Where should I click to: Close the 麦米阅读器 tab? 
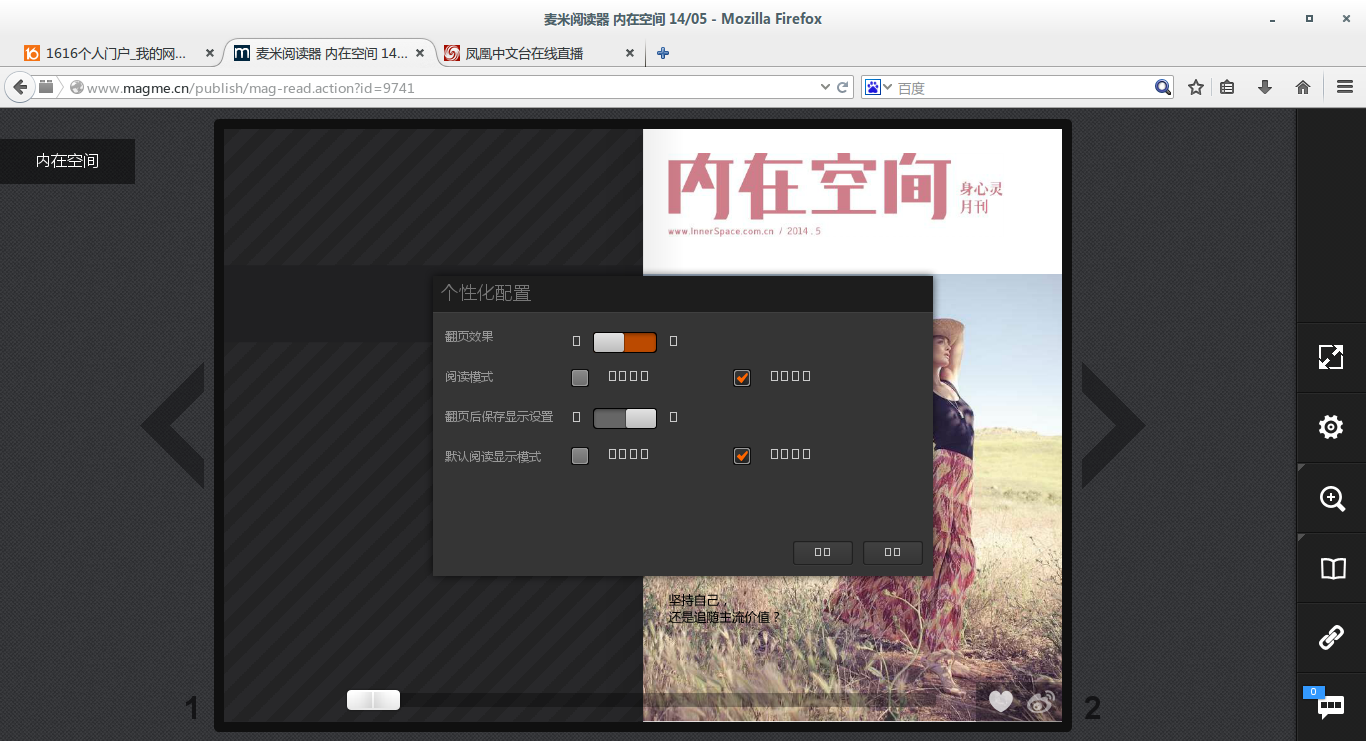click(x=420, y=53)
